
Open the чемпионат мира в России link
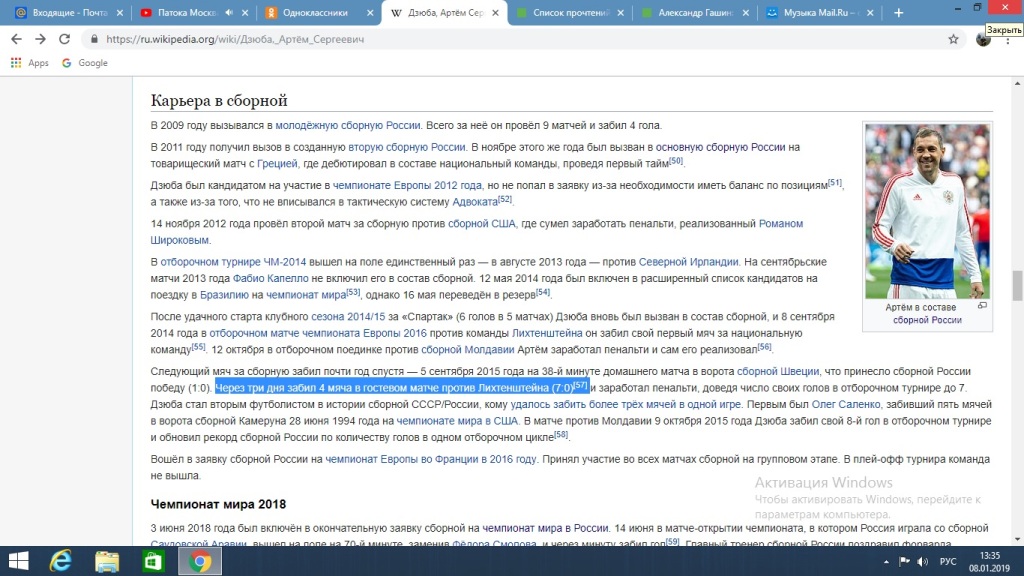click(545, 528)
